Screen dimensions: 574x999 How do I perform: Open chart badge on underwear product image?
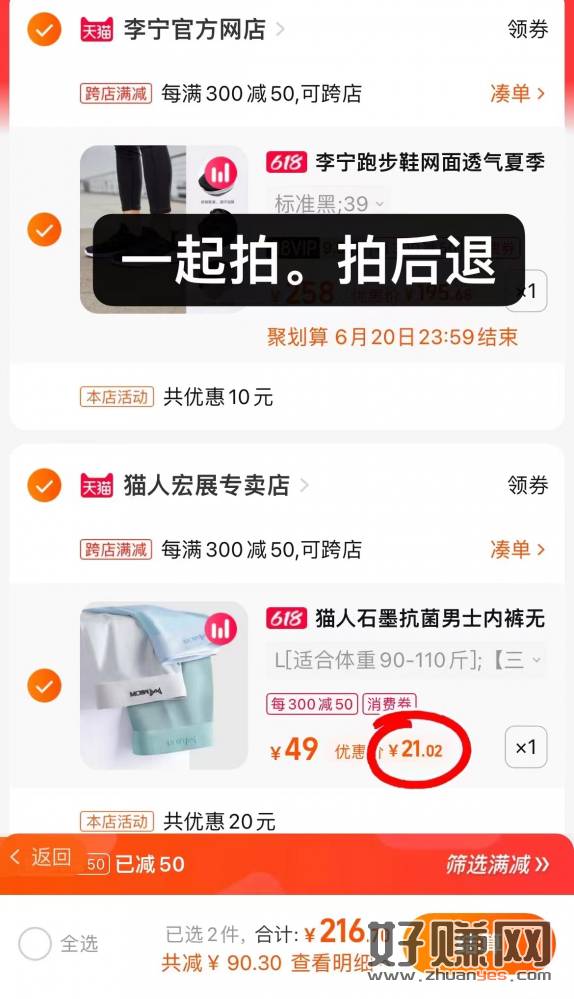pos(220,629)
